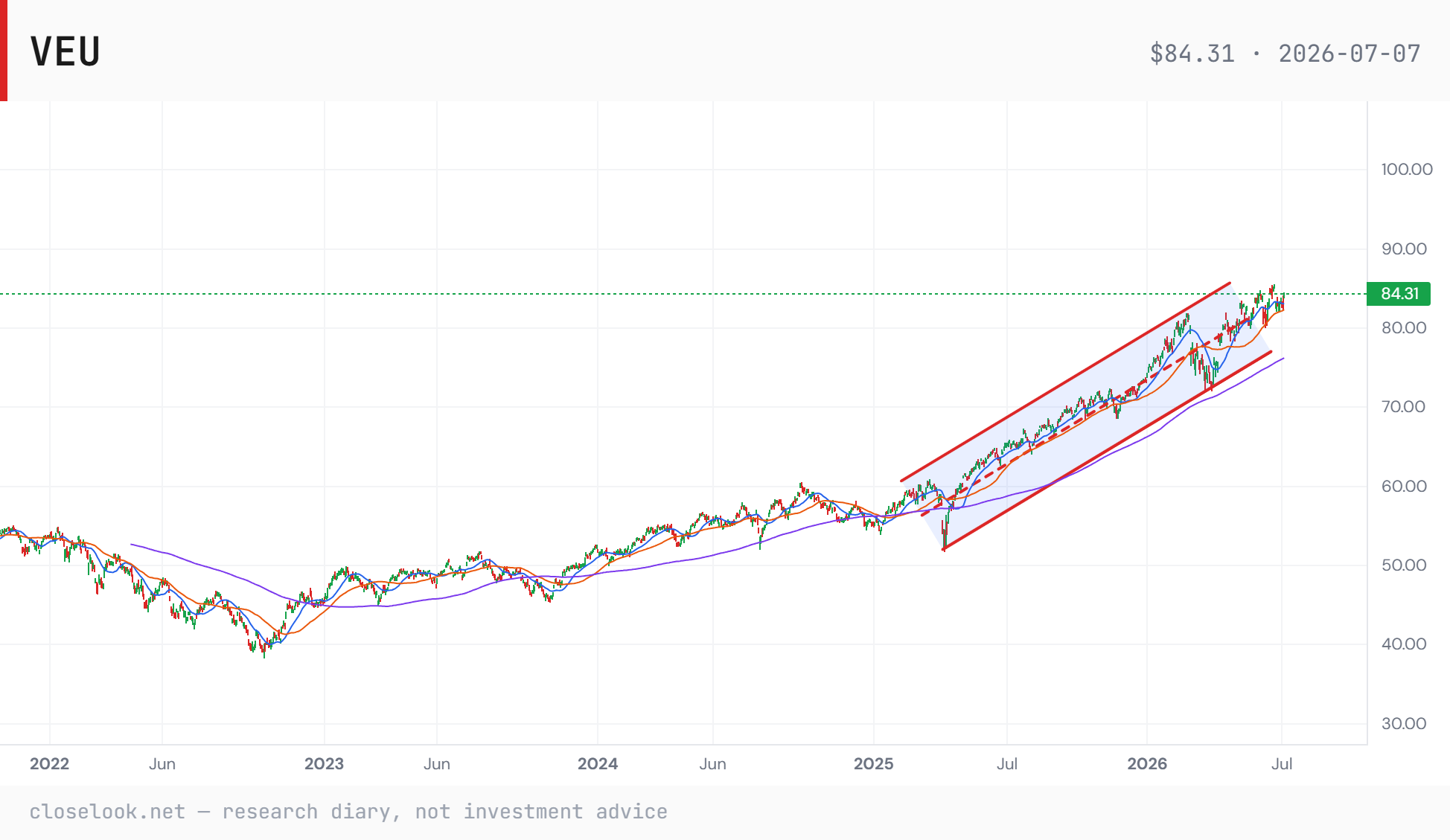Click the Jul label after 2026

tap(1282, 763)
